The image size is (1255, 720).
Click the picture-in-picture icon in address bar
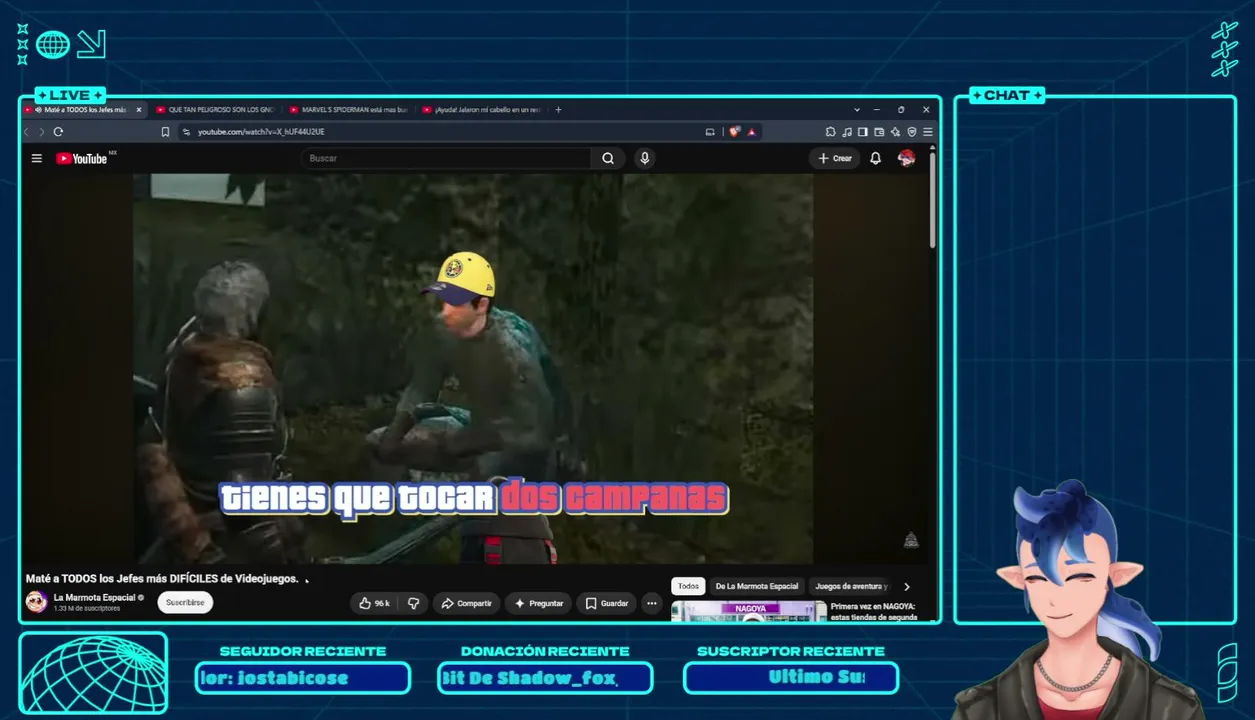point(710,132)
